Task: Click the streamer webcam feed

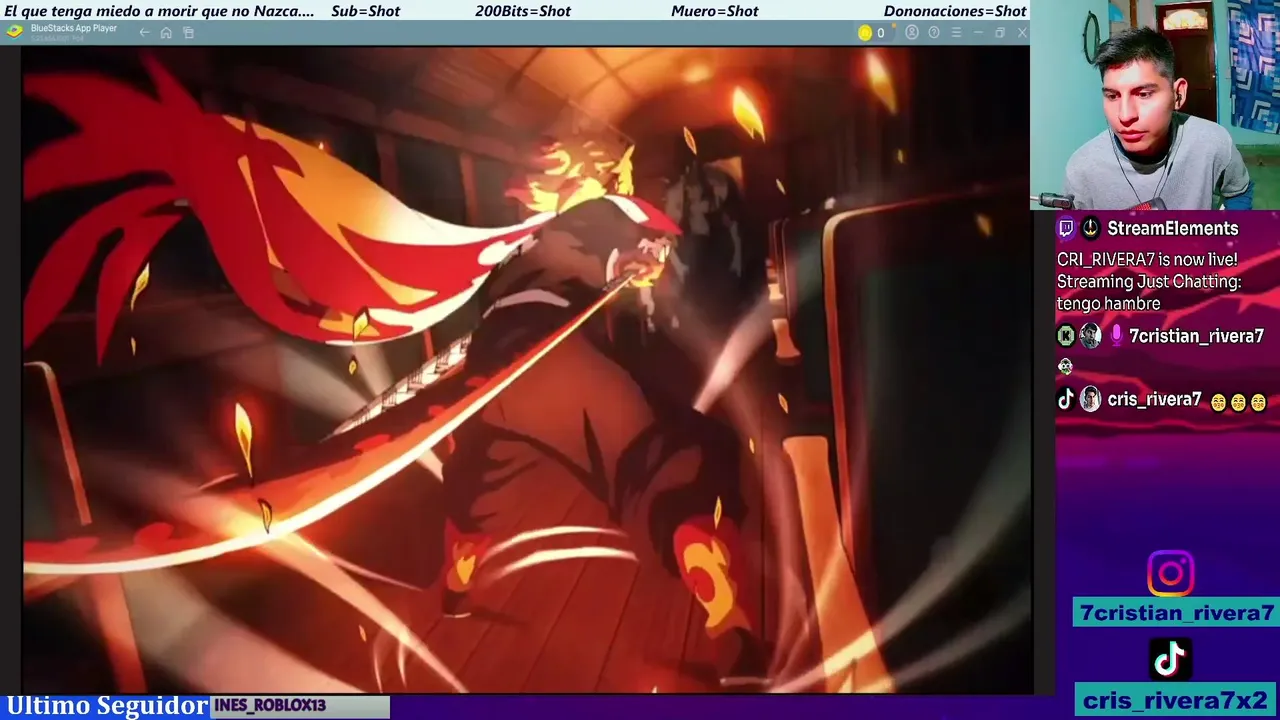Action: coord(1155,105)
